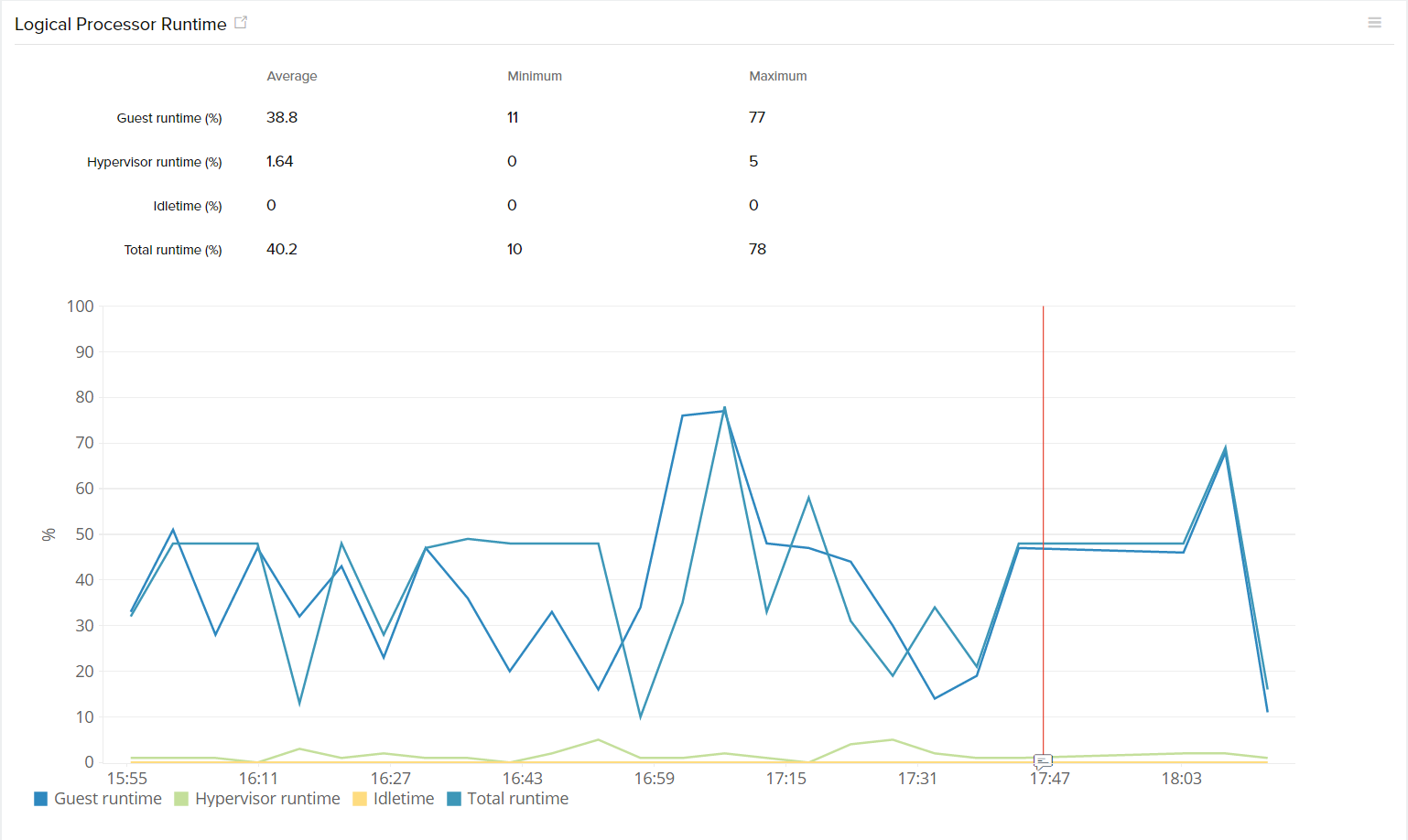This screenshot has height=840, width=1408.
Task: Open the pop-out icon beside Logical Processor Runtime
Action: [x=241, y=23]
